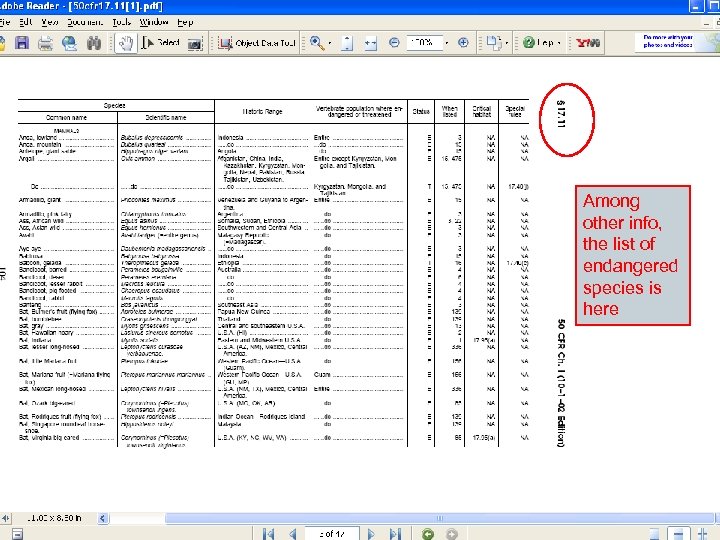Click the horizontal scrollbar left arrow
The image size is (720, 540).
(102, 518)
